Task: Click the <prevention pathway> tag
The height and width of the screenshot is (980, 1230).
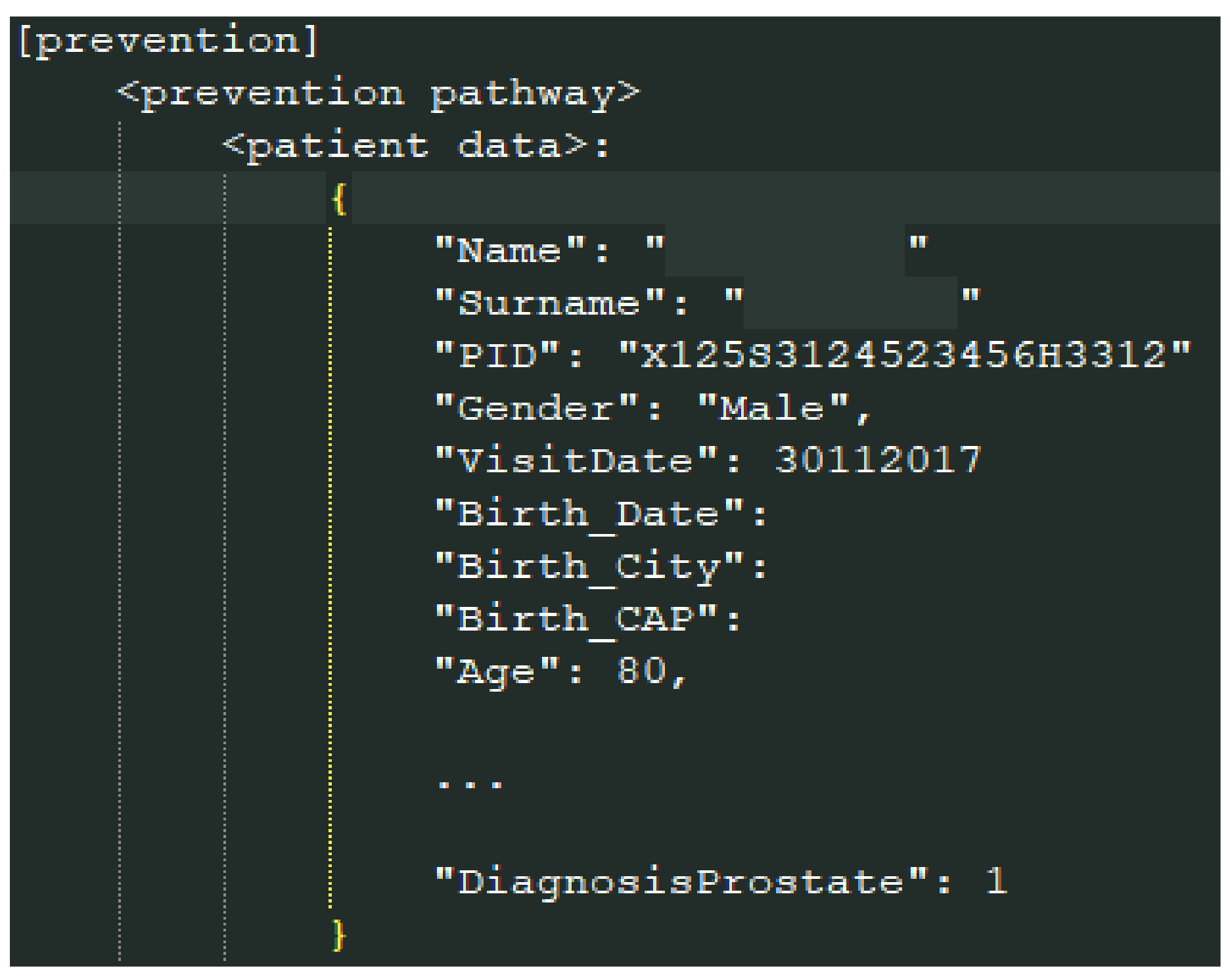Action: tap(378, 93)
